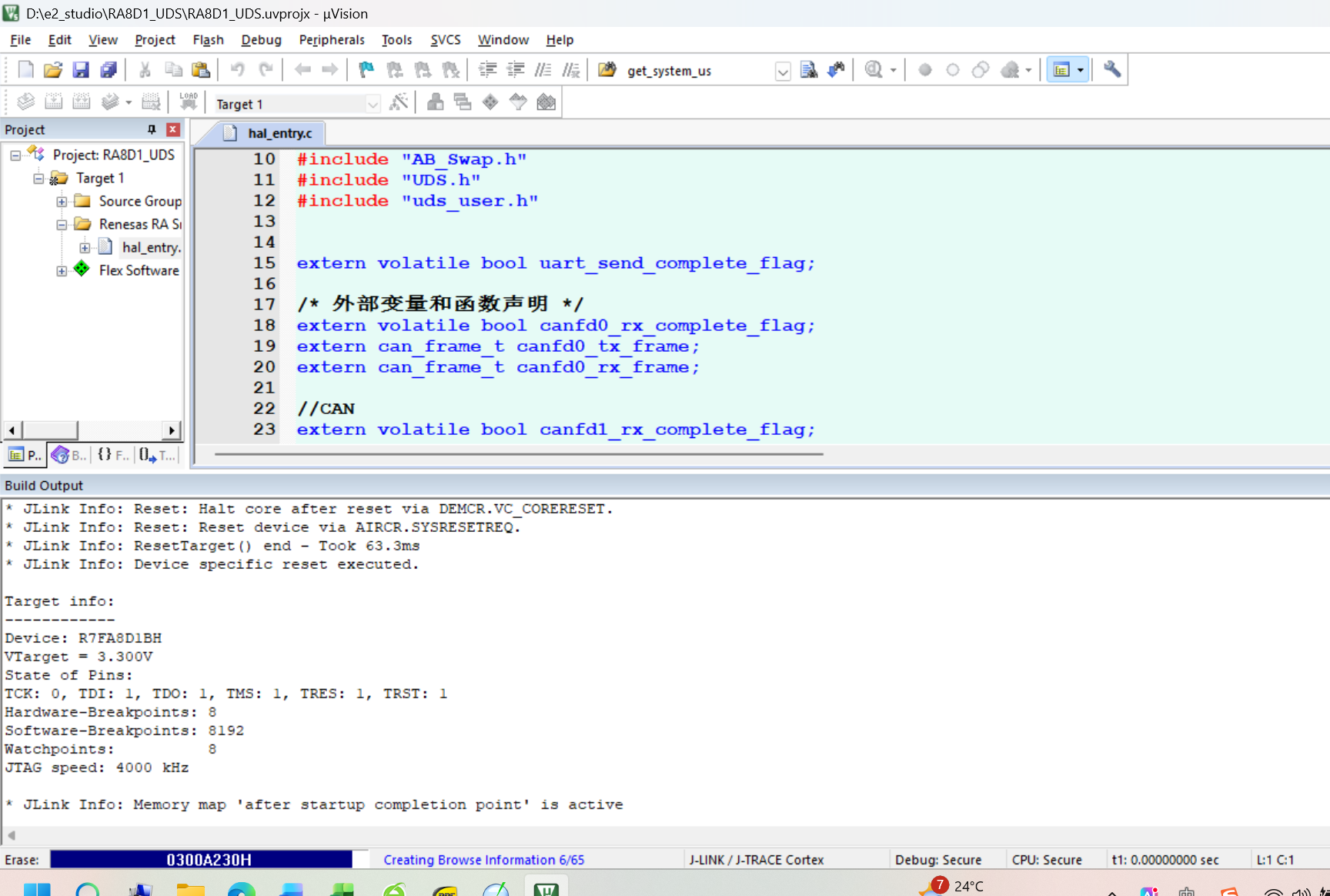Click the Select Software Packs icon

(518, 102)
